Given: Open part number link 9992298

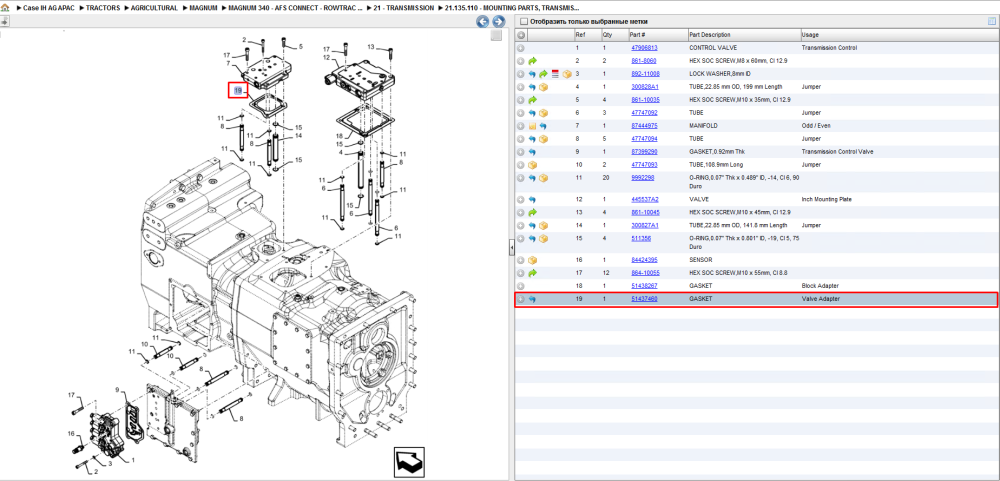Looking at the screenshot, I should (x=642, y=178).
